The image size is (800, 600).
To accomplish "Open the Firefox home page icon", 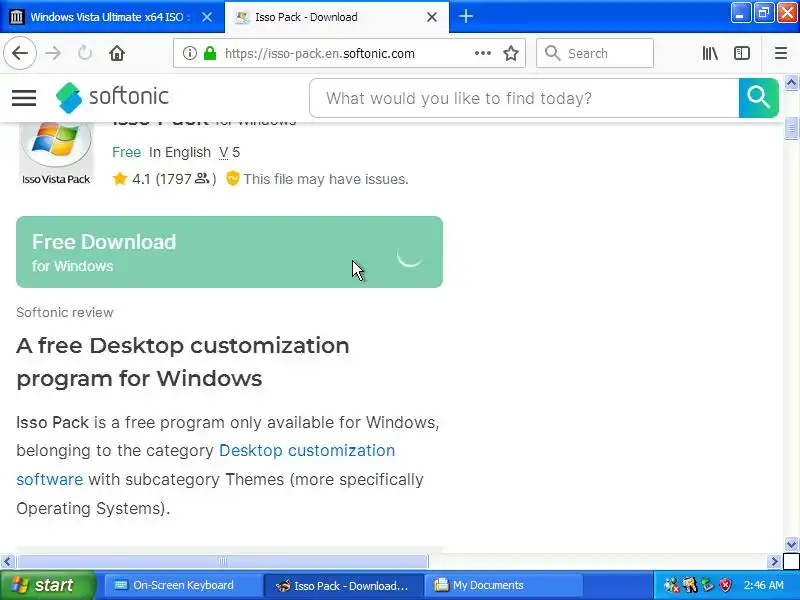I will pyautogui.click(x=117, y=53).
